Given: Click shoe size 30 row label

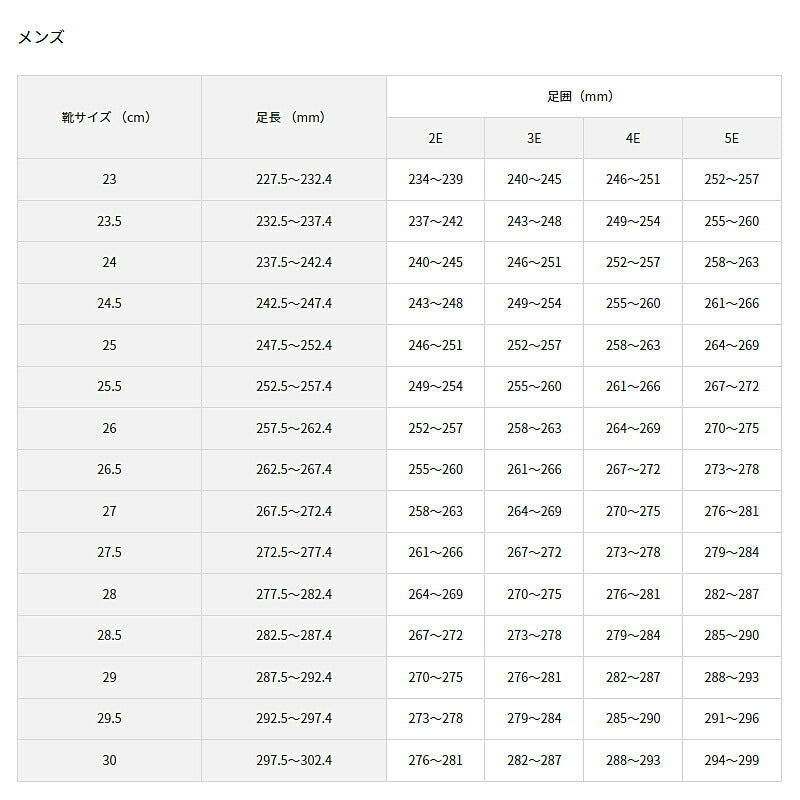Looking at the screenshot, I should (109, 760).
